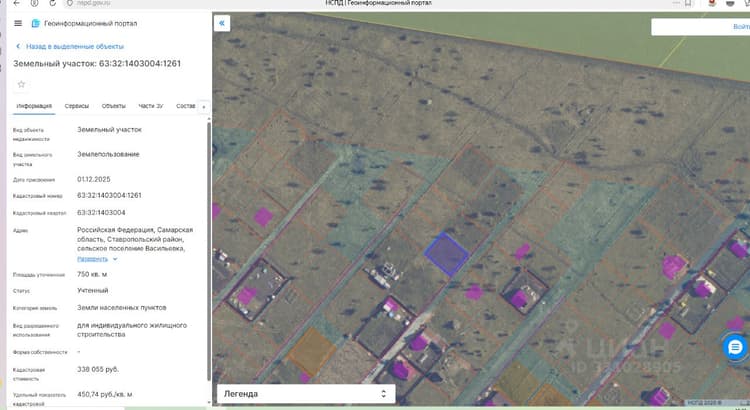The width and height of the screenshot is (750, 410).
Task: Click the area value 750 кв. м
Action: tap(92, 274)
